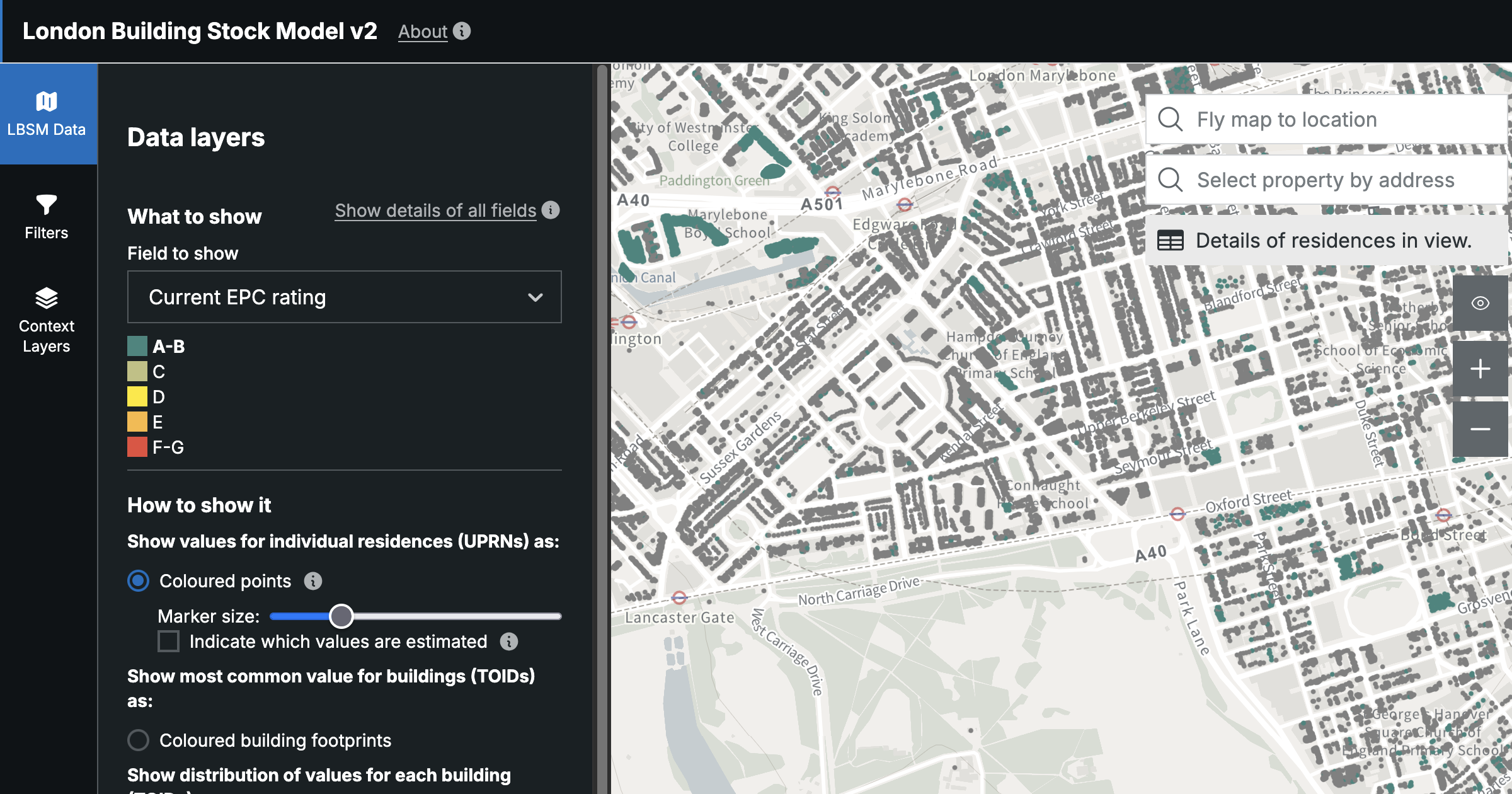Select Coloured building footprints radio option
1512x794 pixels.
[x=139, y=740]
